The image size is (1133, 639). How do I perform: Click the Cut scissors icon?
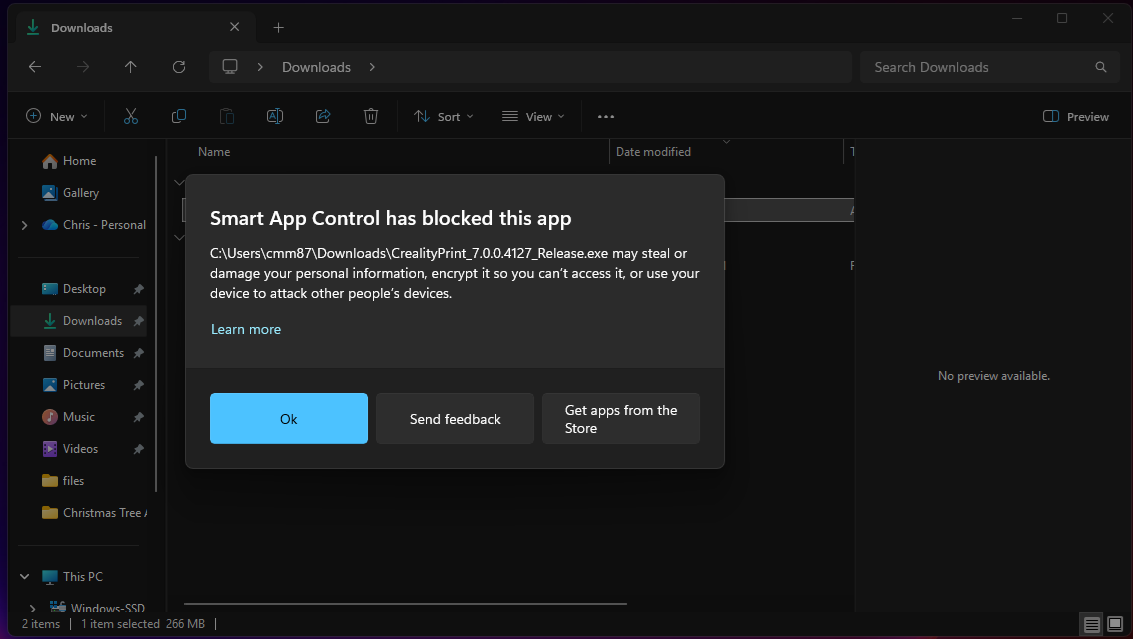pos(130,116)
